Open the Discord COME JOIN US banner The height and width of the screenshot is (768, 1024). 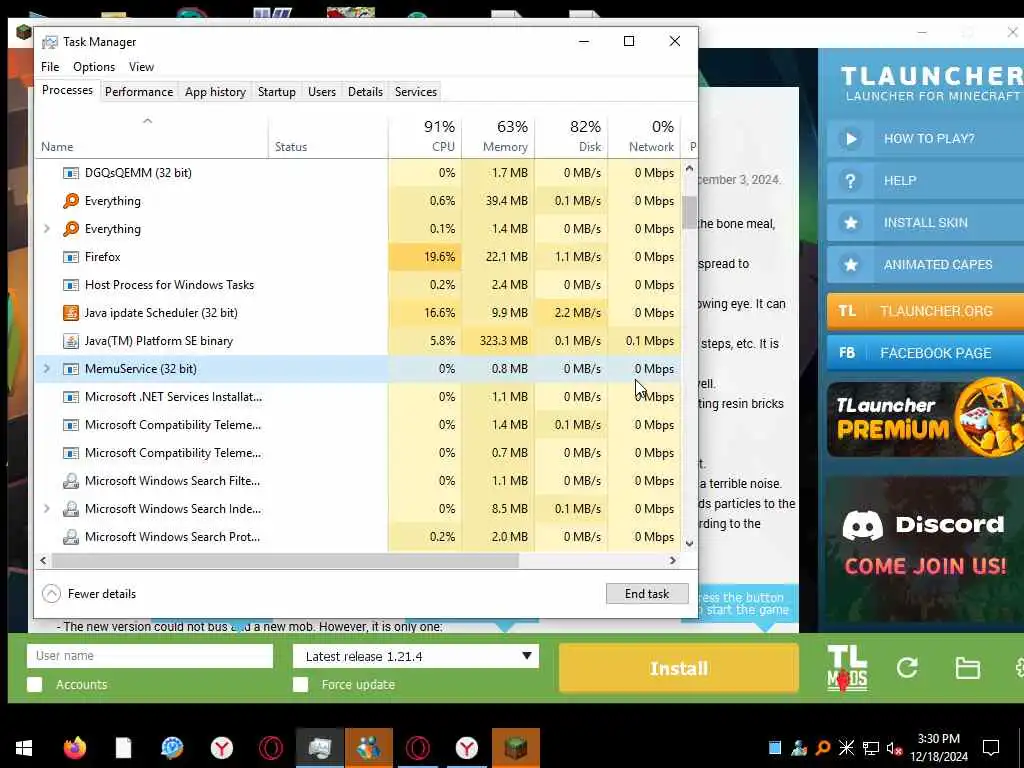pyautogui.click(x=925, y=547)
